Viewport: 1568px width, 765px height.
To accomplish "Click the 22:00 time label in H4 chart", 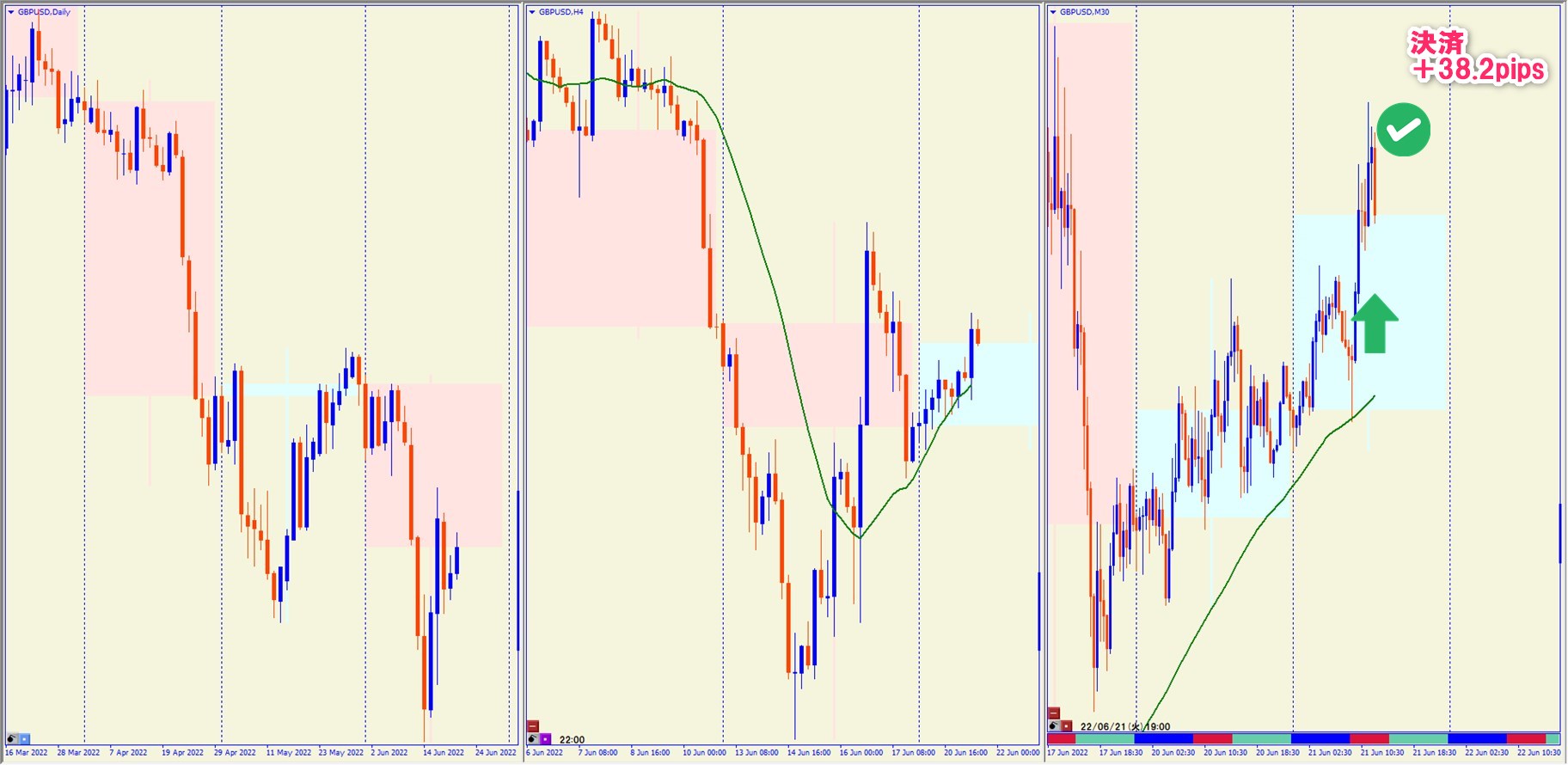I will (x=572, y=739).
